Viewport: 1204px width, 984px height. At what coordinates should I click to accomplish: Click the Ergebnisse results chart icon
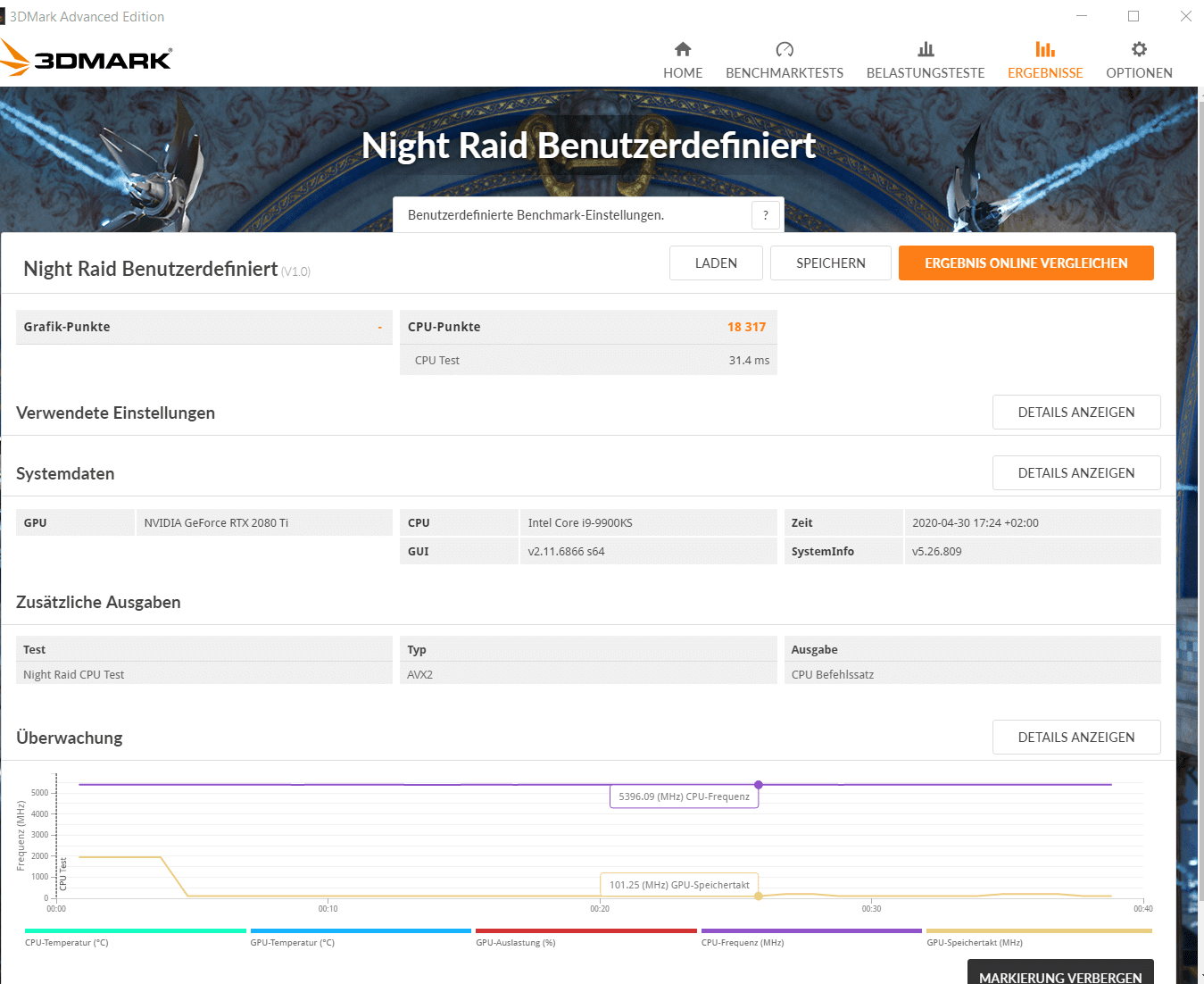coord(1045,49)
